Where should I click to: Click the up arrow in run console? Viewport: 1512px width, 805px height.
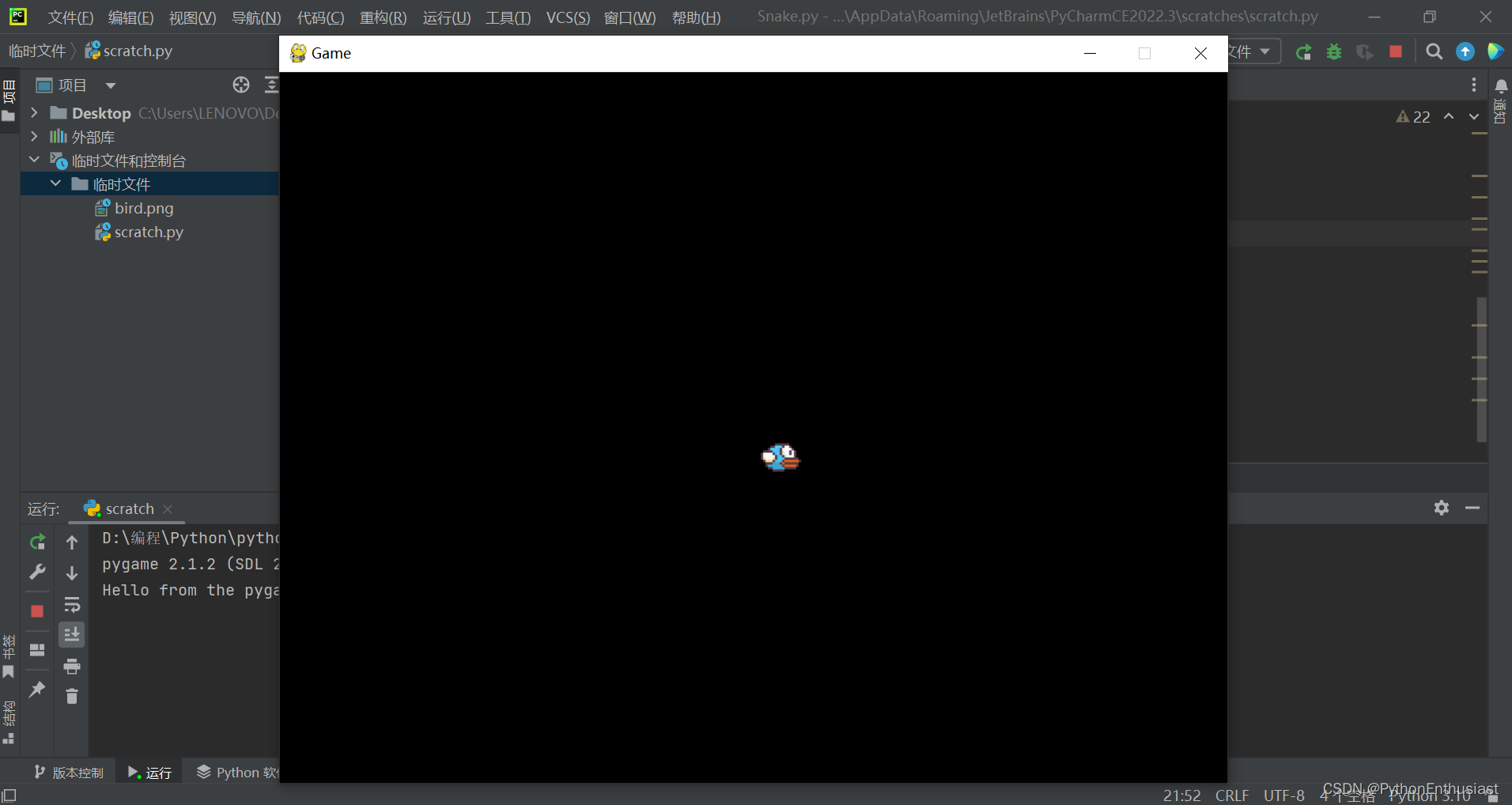[72, 542]
